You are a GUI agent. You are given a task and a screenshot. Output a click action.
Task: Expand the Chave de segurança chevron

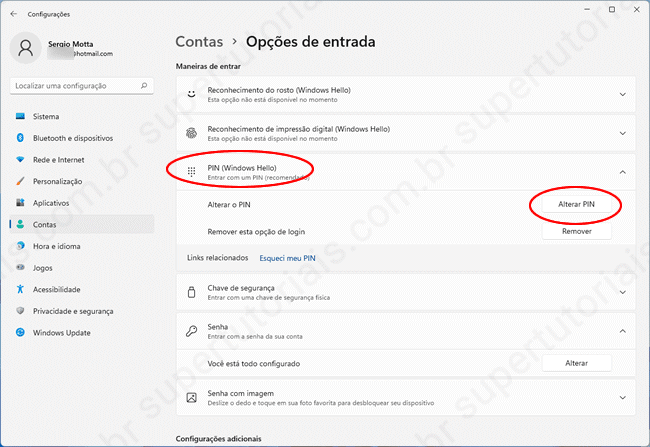point(622,292)
